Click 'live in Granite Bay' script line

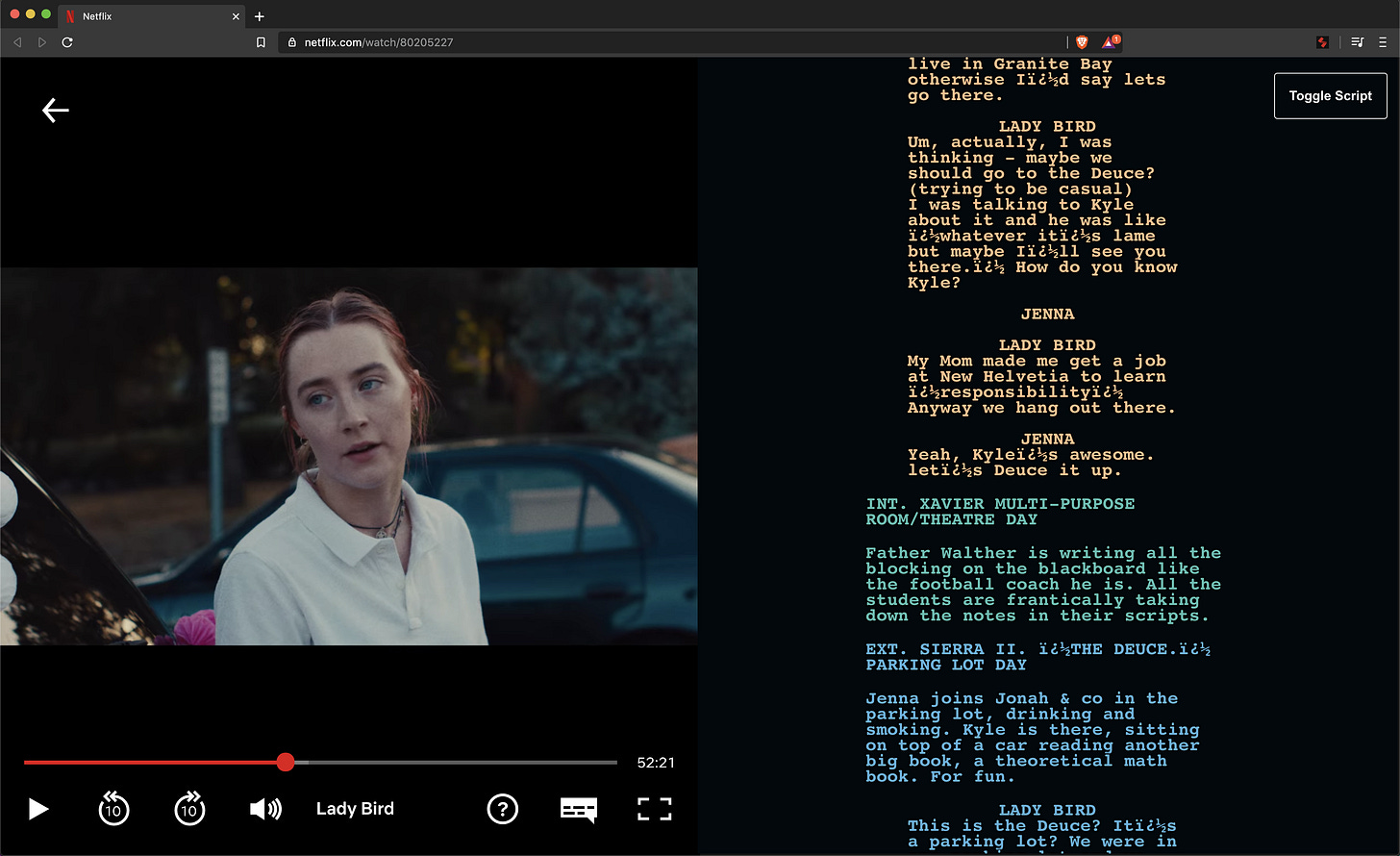point(1010,64)
